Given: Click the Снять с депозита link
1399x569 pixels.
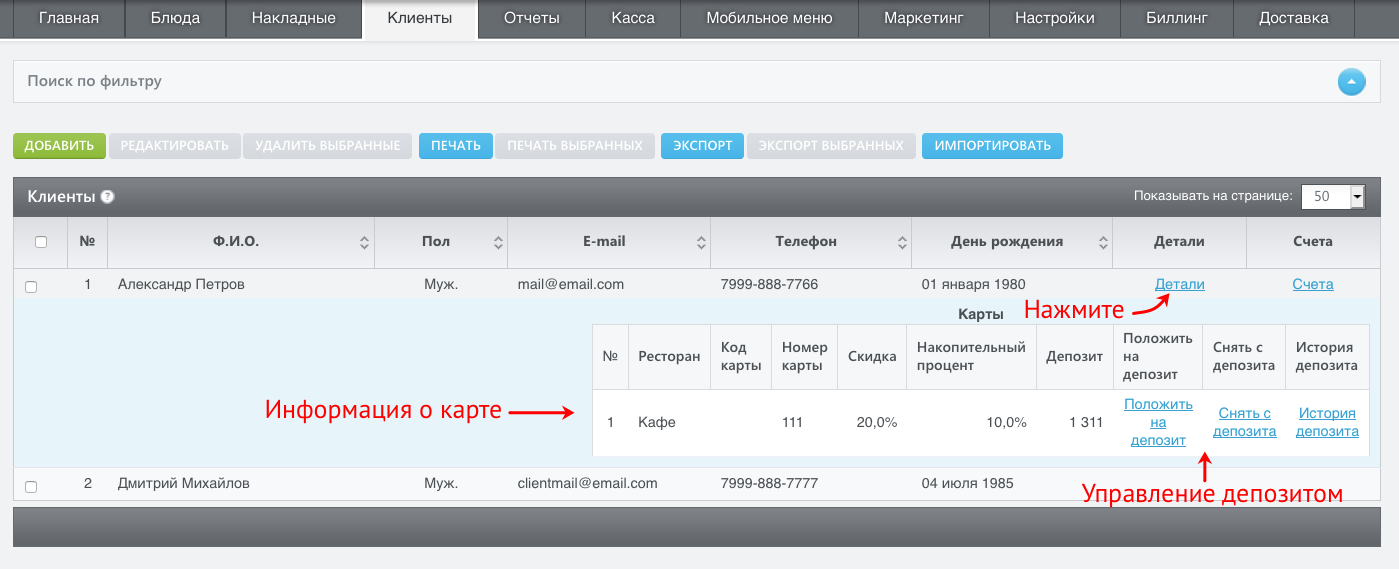Looking at the screenshot, I should pos(1245,422).
